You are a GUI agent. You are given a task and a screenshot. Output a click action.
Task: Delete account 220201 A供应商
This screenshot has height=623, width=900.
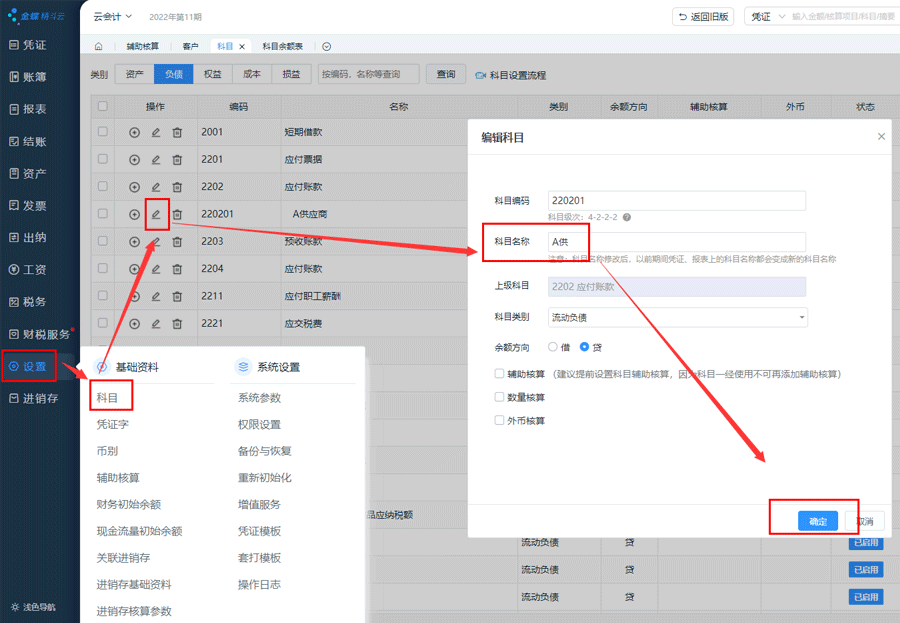(x=177, y=214)
